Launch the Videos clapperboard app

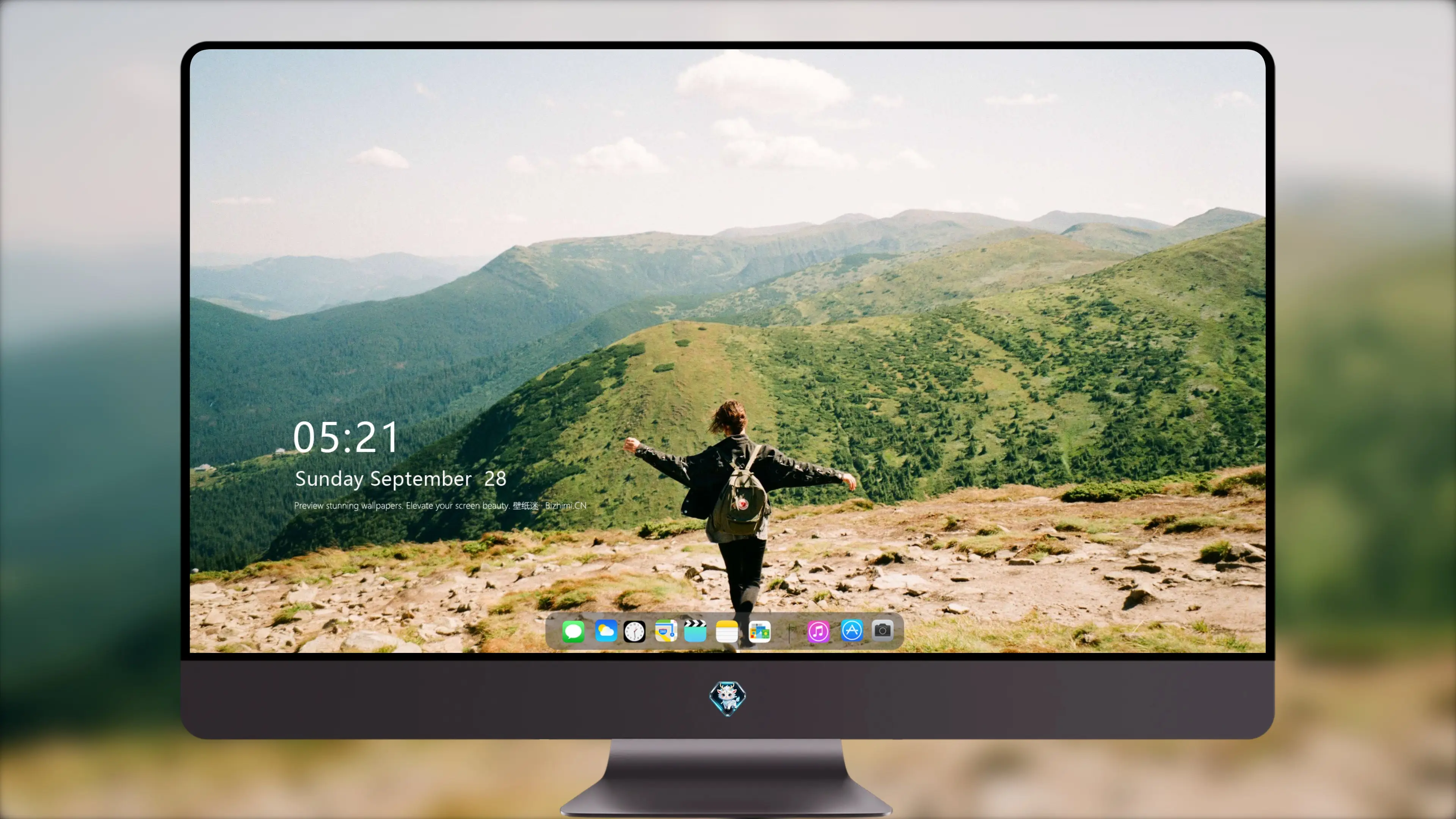[x=695, y=631]
